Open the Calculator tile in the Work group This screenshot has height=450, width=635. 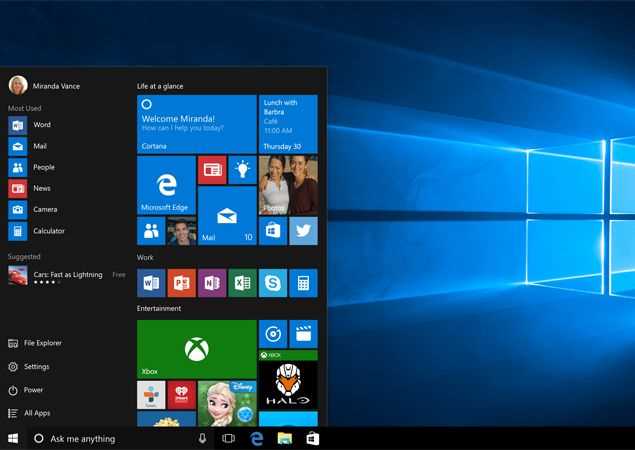303,283
